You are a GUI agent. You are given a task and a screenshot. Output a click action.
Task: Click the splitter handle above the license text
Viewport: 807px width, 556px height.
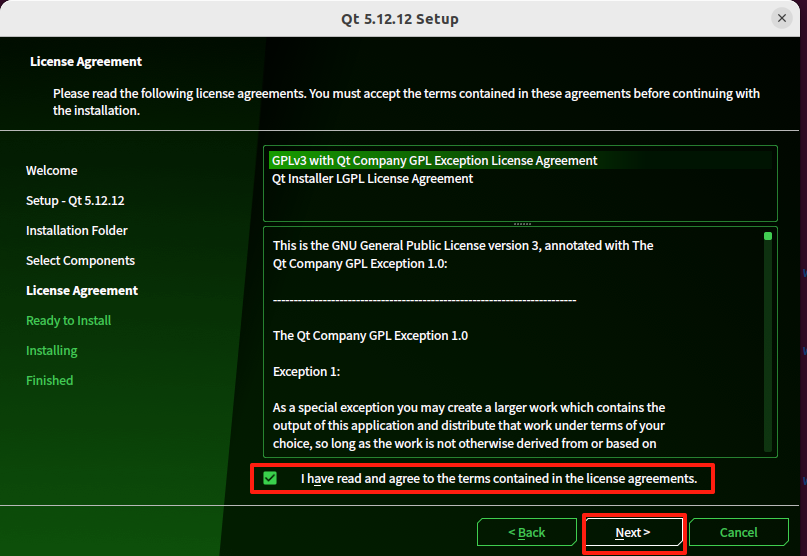coord(520,224)
